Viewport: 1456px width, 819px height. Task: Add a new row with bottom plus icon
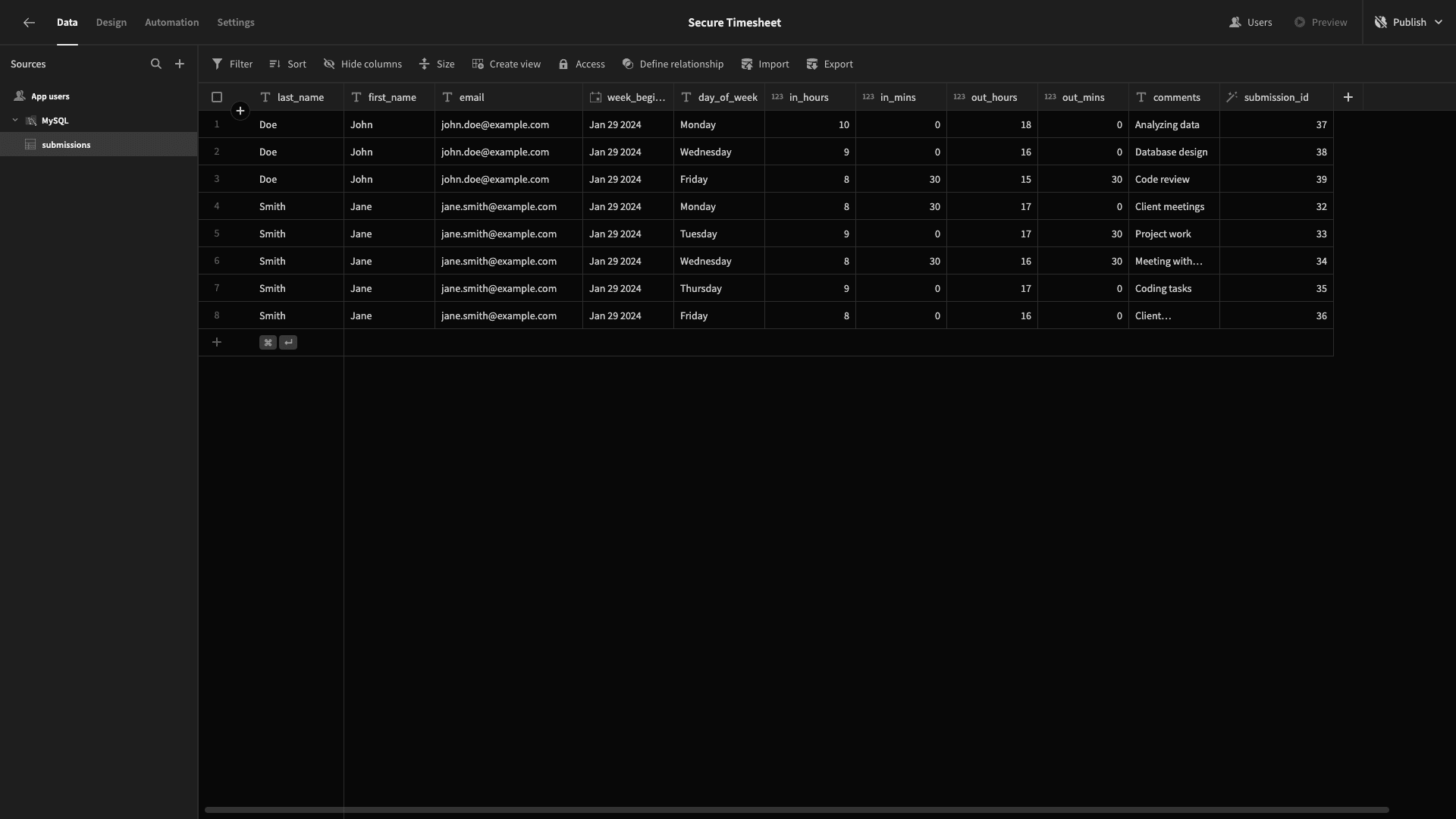point(217,343)
